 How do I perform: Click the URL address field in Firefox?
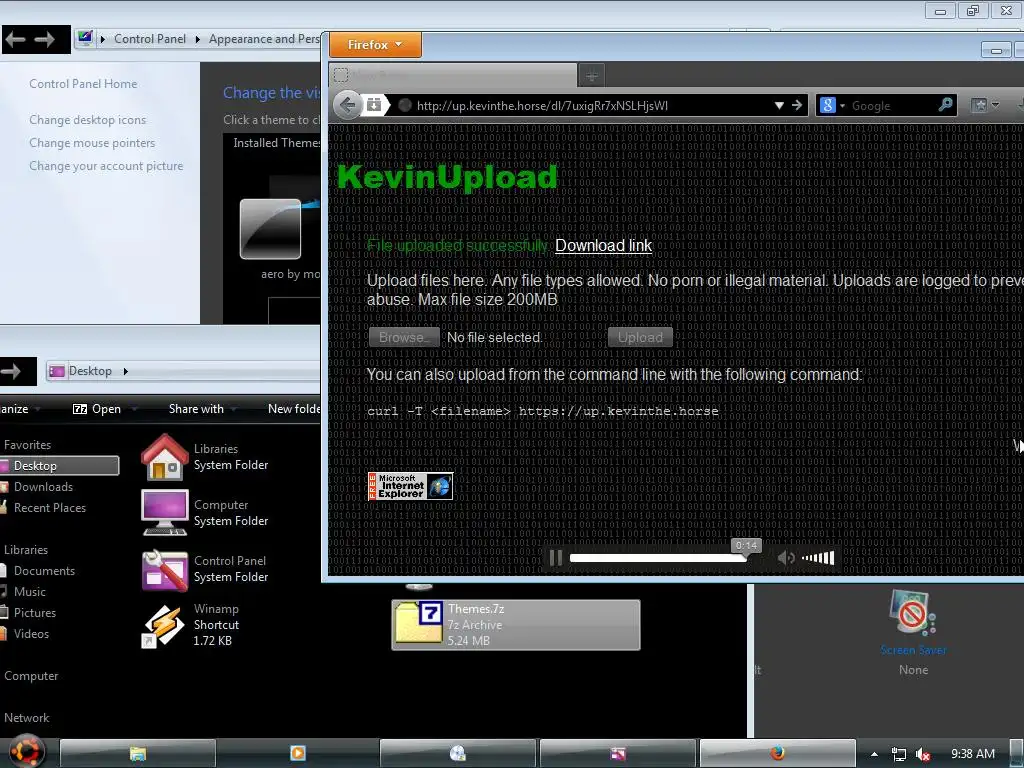click(x=590, y=106)
